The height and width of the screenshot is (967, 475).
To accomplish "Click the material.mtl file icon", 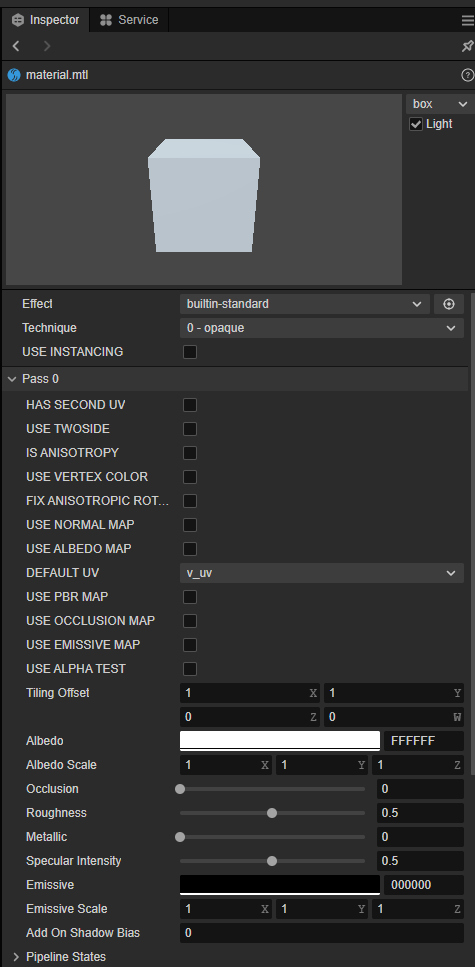I will (x=14, y=75).
